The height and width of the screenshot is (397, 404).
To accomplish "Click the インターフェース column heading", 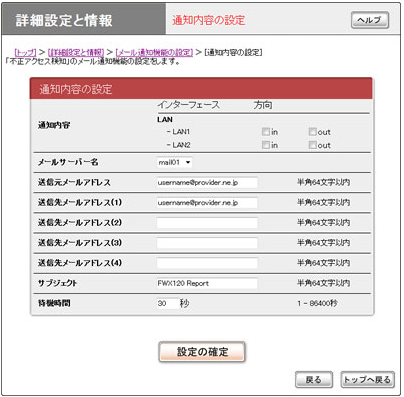I will (188, 105).
